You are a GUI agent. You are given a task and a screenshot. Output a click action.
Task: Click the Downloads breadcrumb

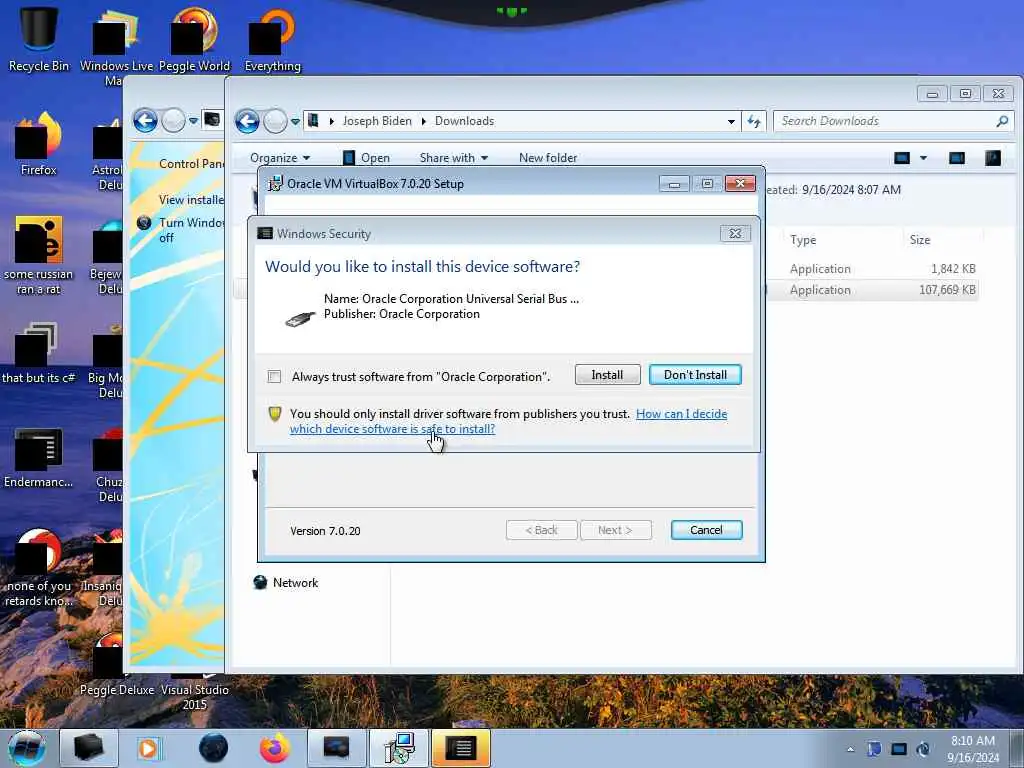[464, 121]
